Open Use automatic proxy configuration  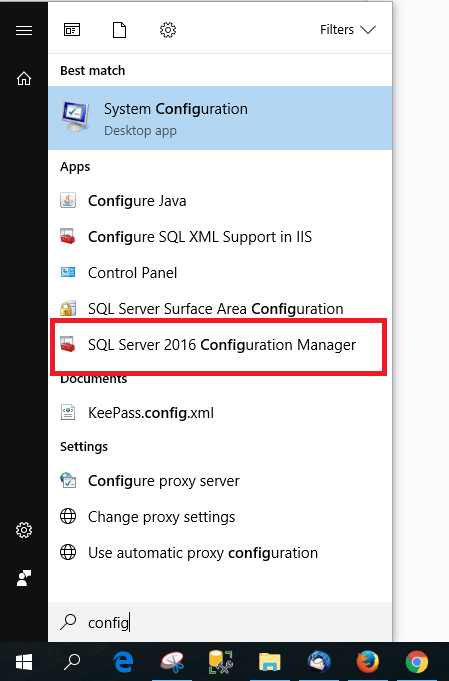220,553
